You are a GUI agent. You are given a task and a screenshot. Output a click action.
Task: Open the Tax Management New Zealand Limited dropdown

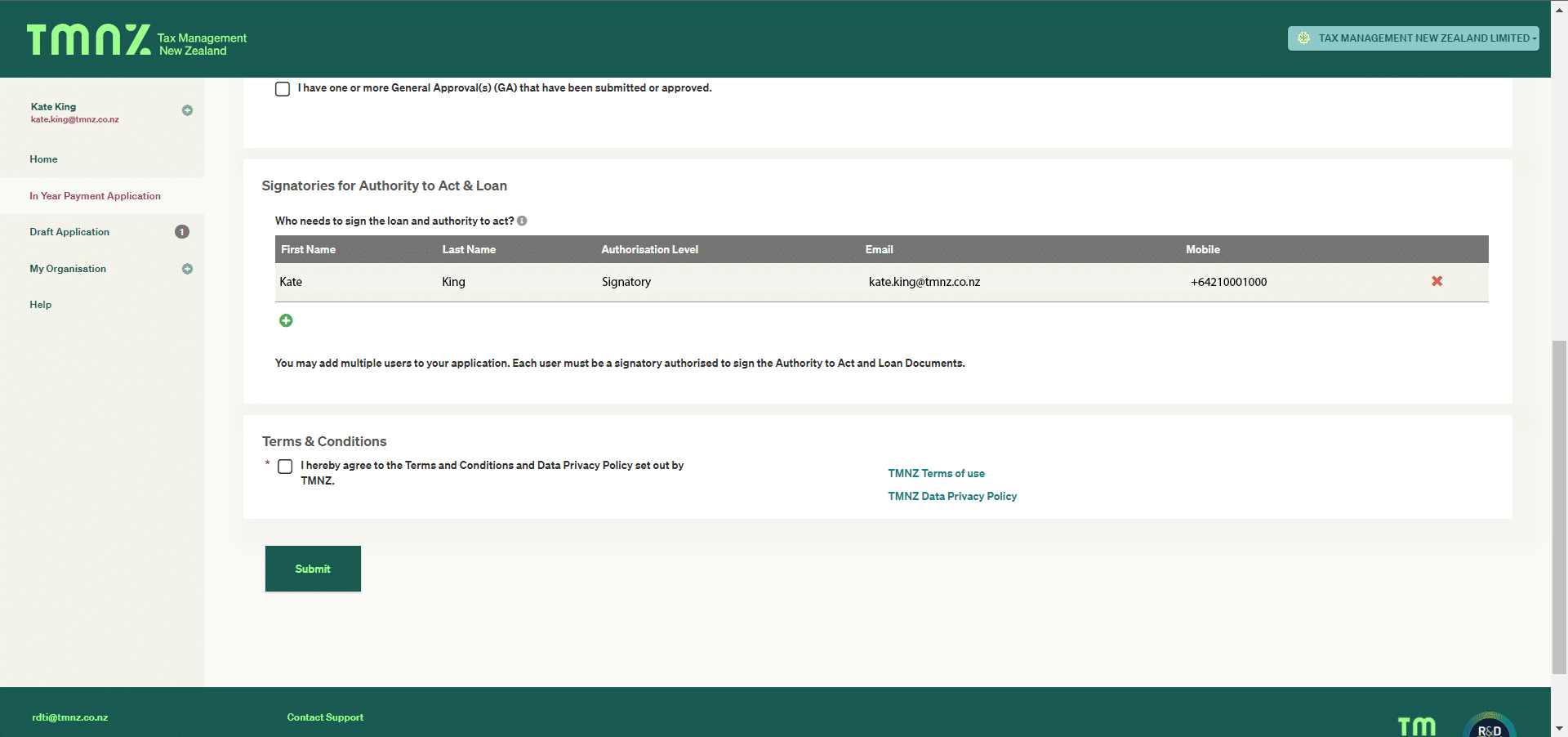click(x=1413, y=38)
